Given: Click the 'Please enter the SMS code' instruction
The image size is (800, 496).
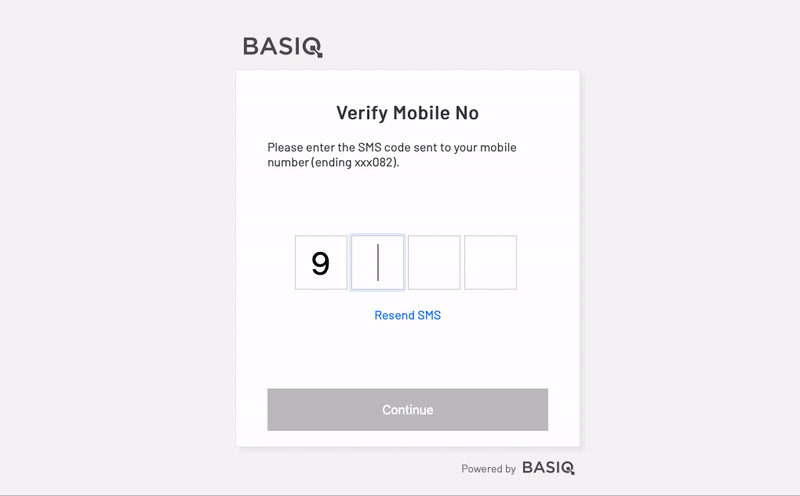Looking at the screenshot, I should [x=392, y=155].
